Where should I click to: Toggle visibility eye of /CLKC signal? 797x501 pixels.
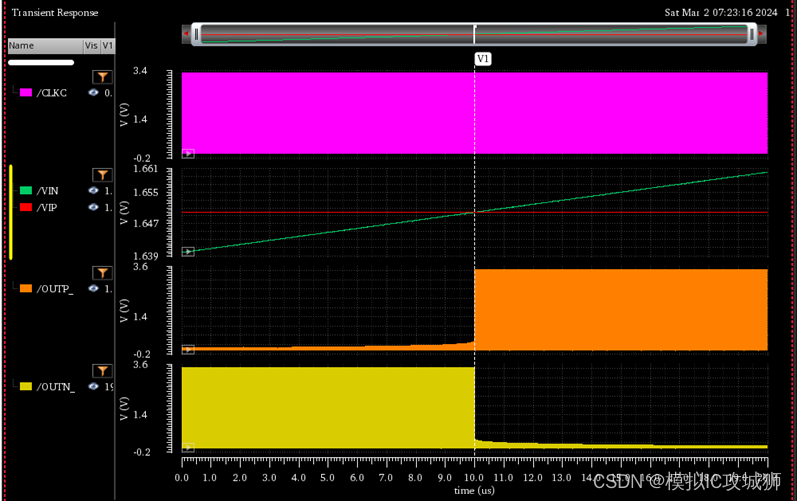[x=93, y=92]
